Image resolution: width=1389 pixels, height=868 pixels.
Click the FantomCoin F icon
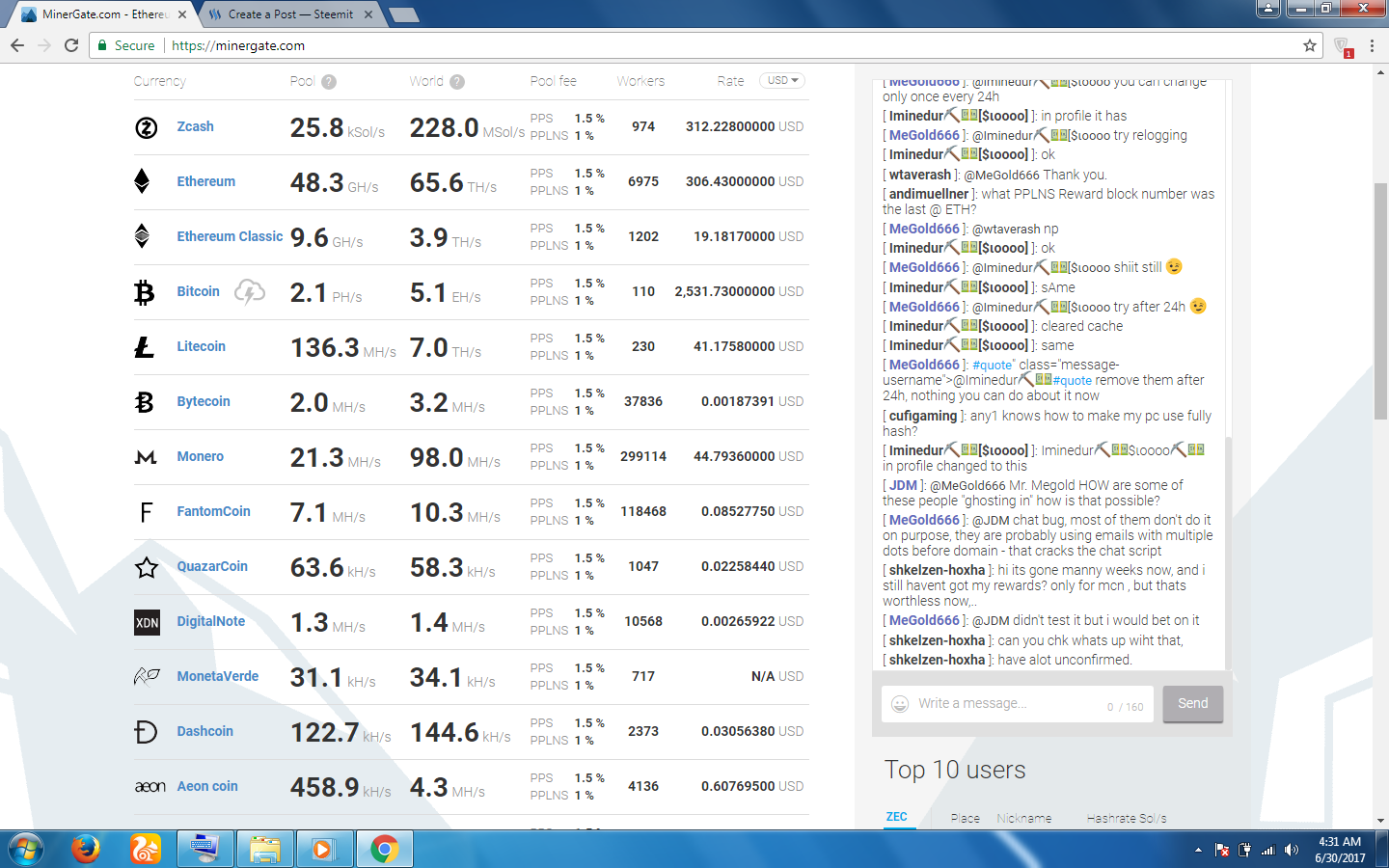(x=147, y=512)
